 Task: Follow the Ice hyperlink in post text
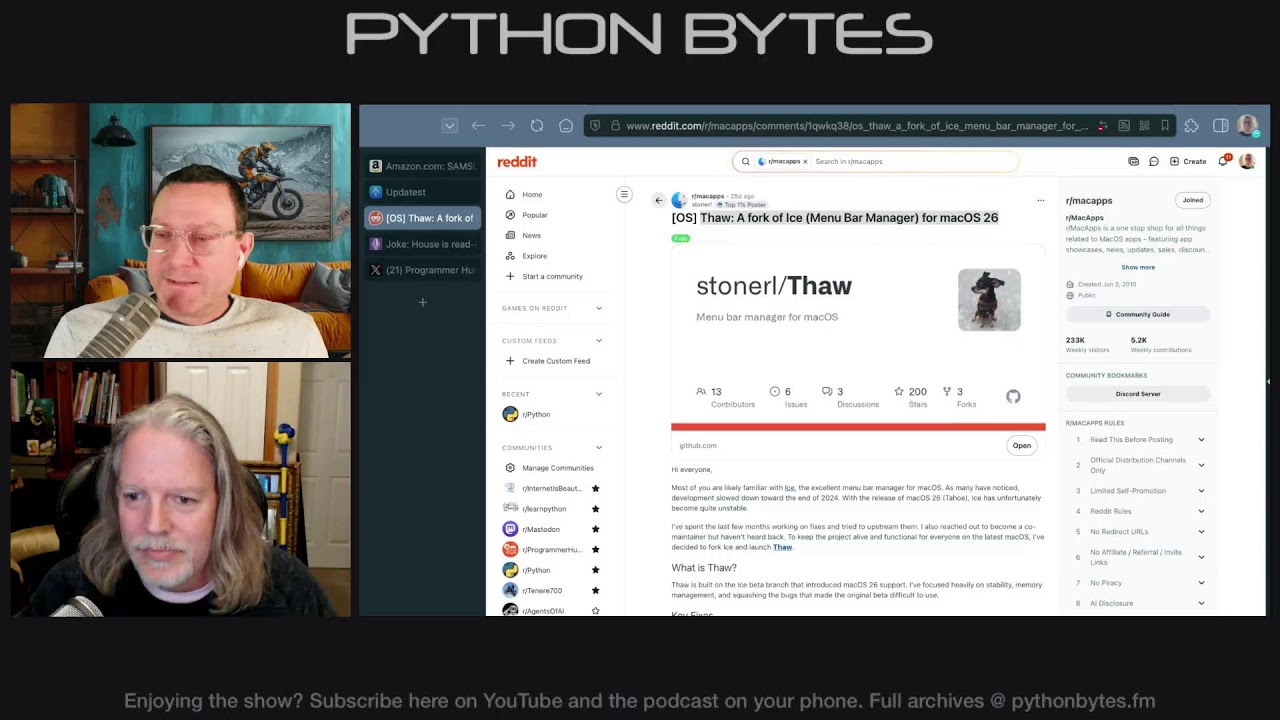coord(790,488)
